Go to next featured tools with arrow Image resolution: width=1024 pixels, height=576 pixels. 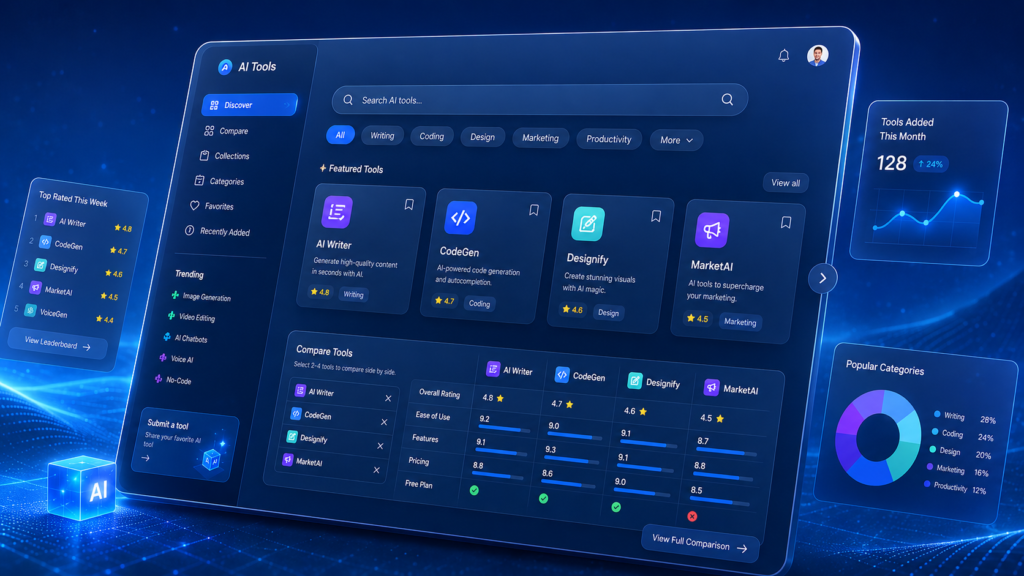point(823,278)
